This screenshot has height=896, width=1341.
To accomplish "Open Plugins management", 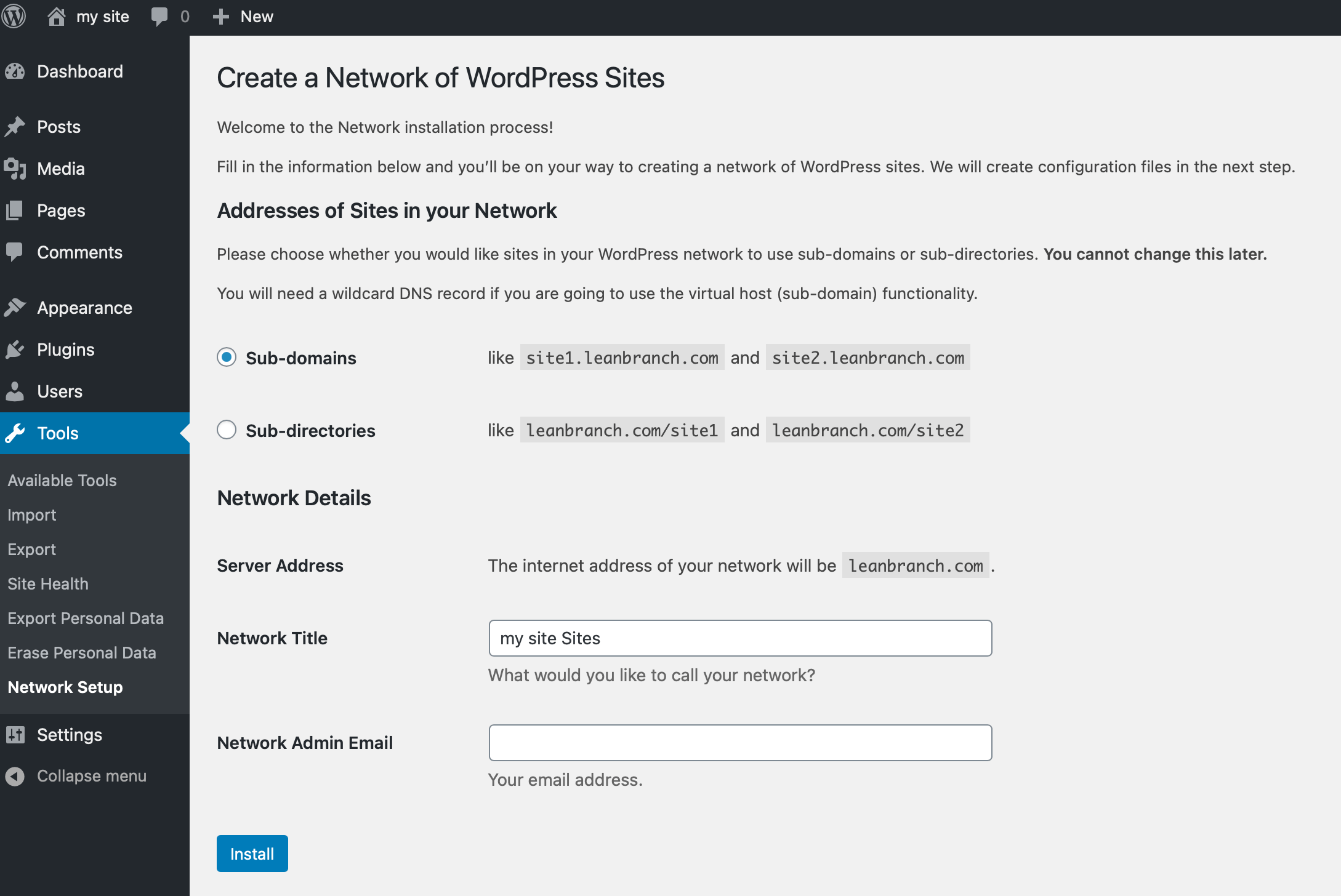I will click(65, 349).
